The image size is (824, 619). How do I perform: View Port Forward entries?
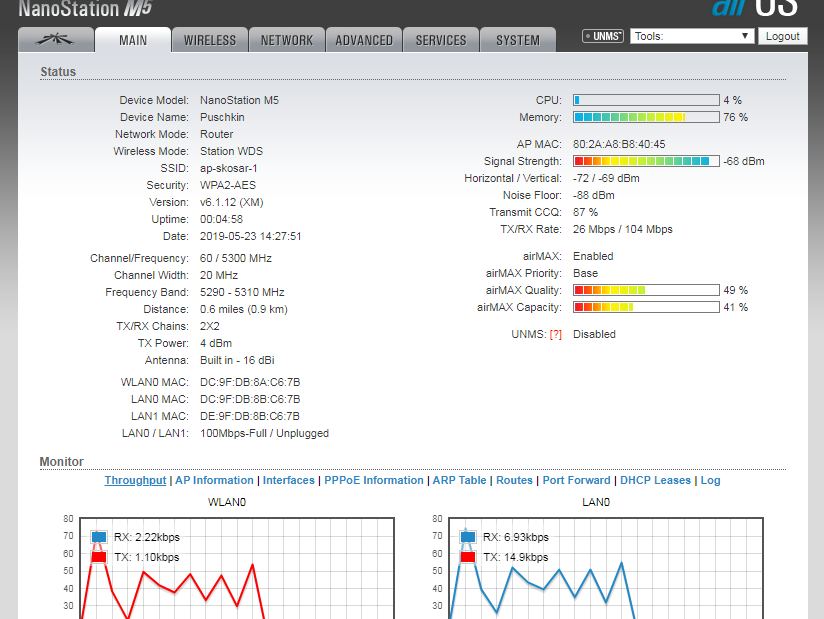point(576,480)
